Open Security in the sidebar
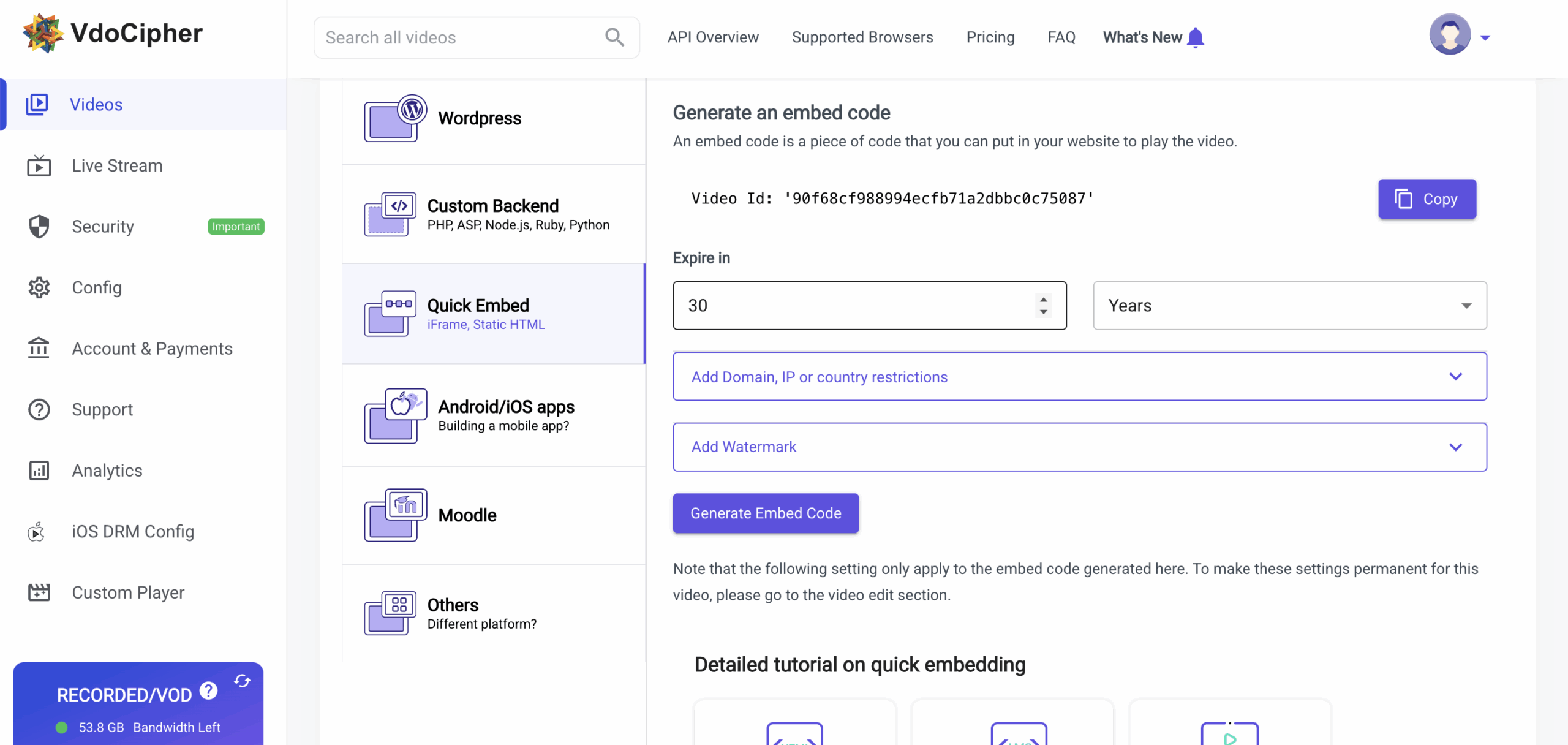1568x745 pixels. [x=143, y=226]
